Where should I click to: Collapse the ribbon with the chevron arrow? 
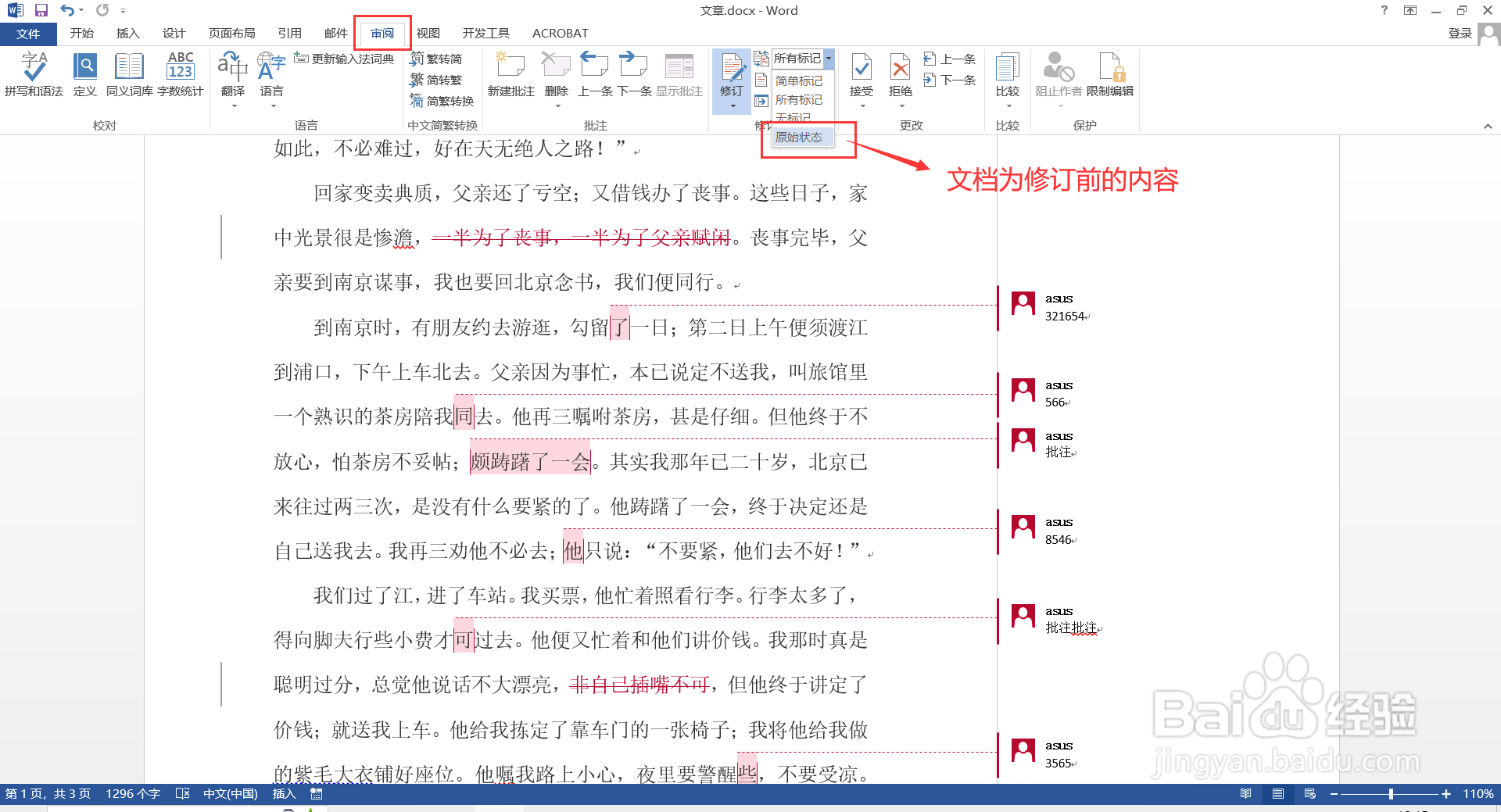tap(1488, 126)
